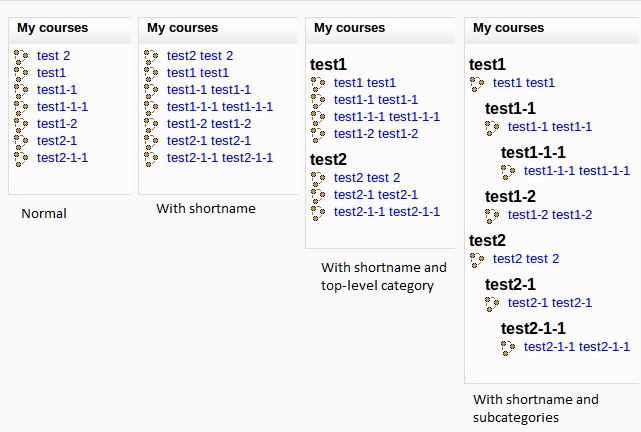Open 'test1-1 test1-1' link in shortname block

click(x=208, y=90)
